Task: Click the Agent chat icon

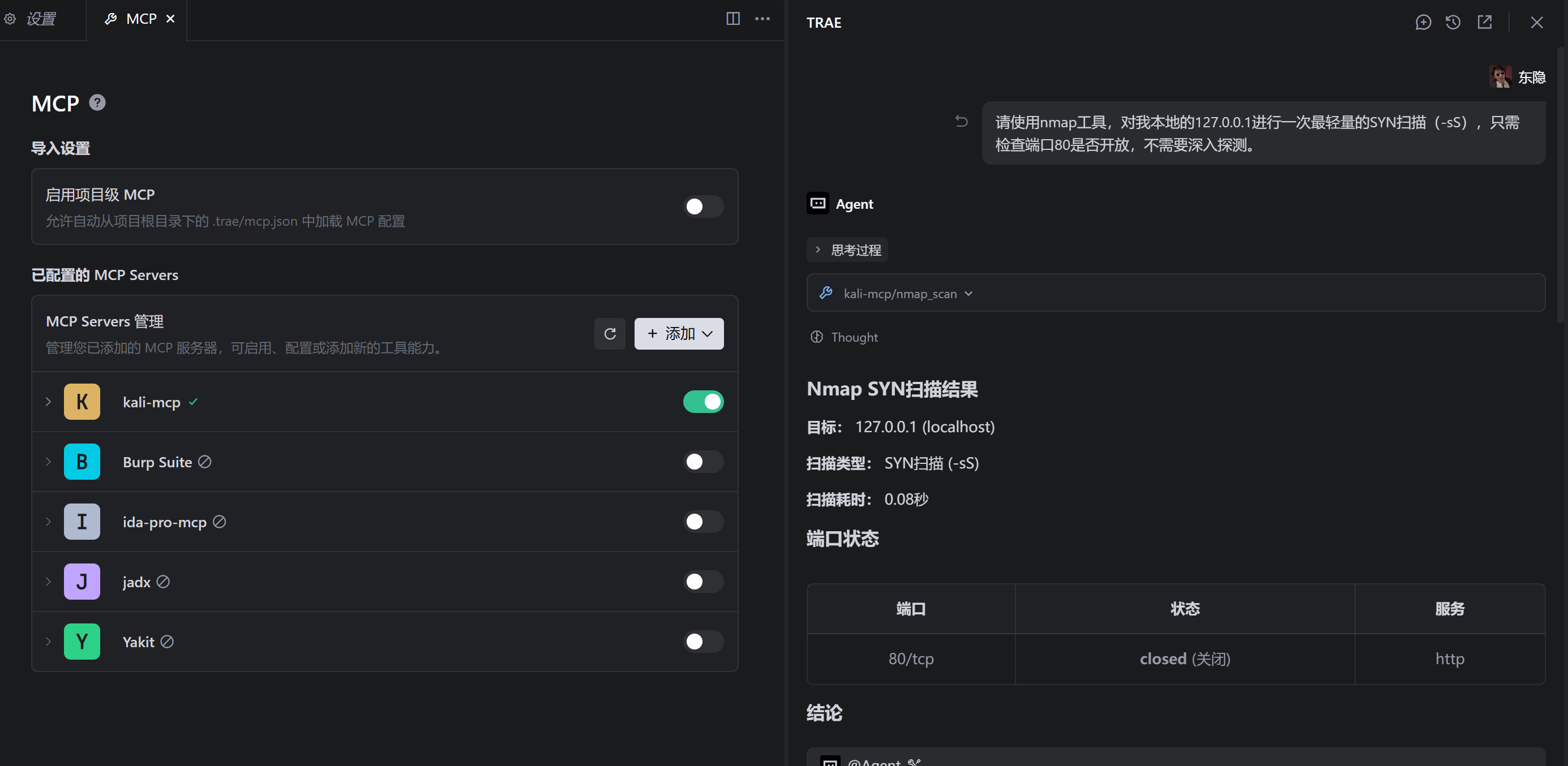Action: [817, 203]
